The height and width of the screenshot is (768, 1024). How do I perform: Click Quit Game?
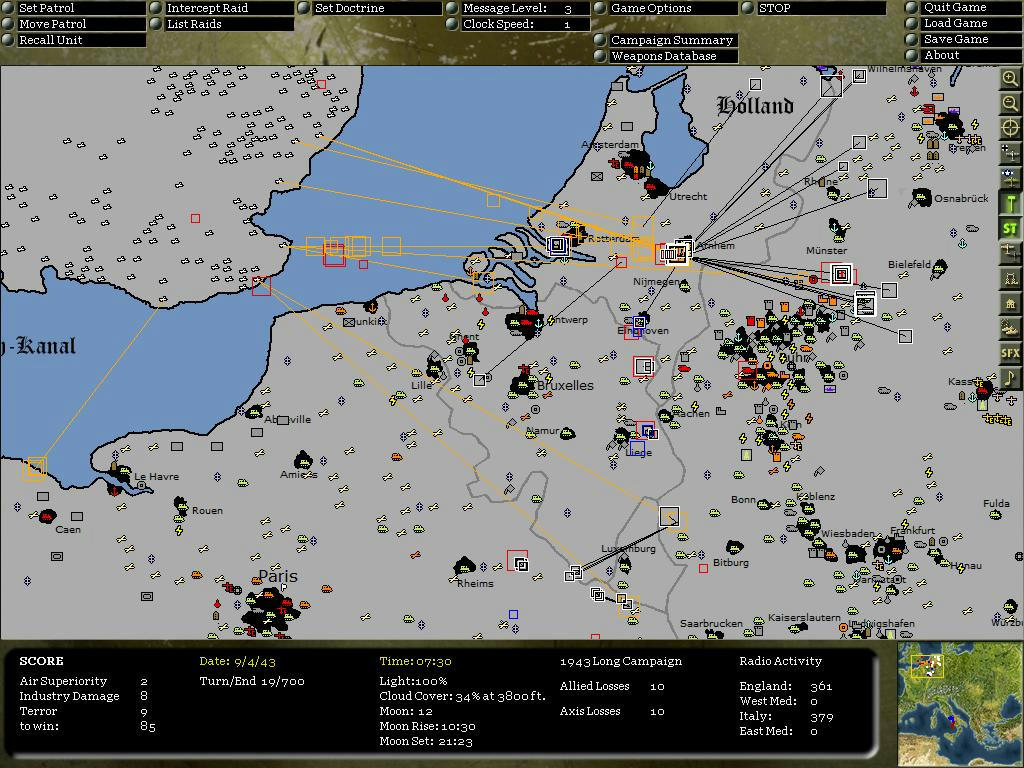(x=963, y=7)
